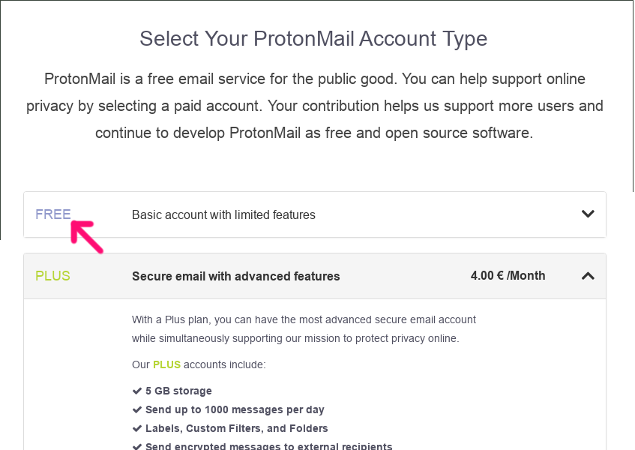Screen dimensions: 635x450
Task: Click the pink arrow annotation
Action: (87, 236)
